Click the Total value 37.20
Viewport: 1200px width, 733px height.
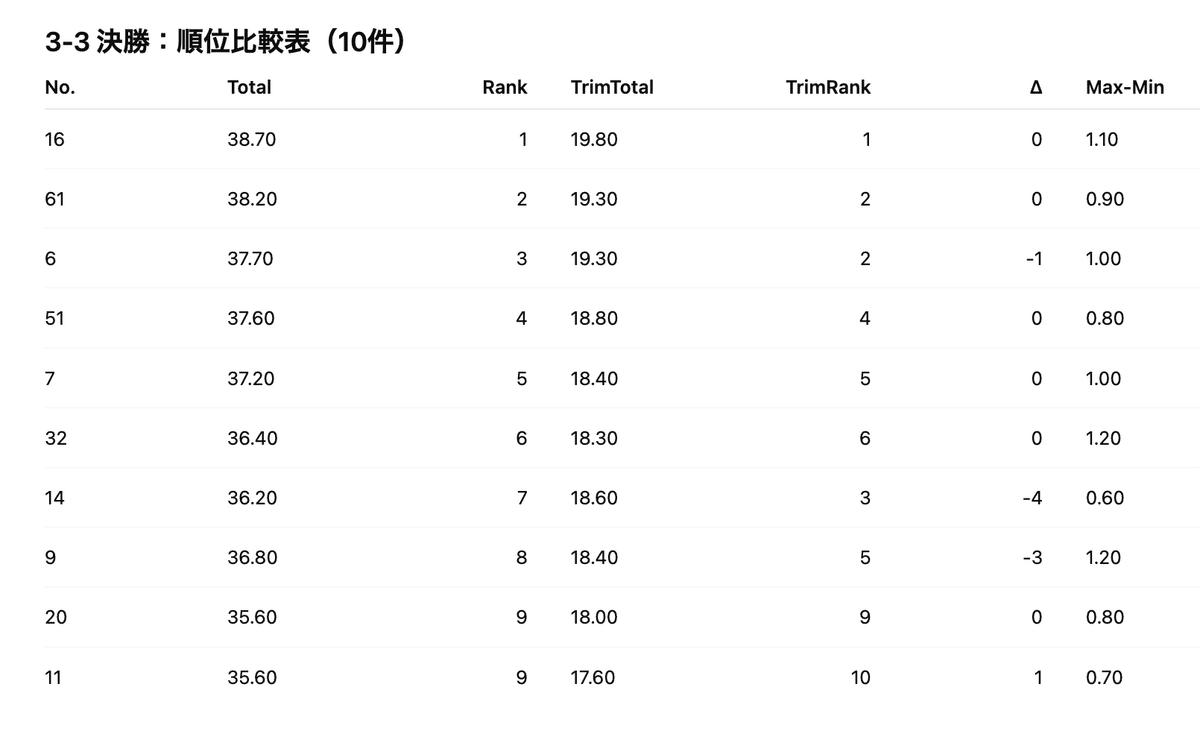point(250,379)
